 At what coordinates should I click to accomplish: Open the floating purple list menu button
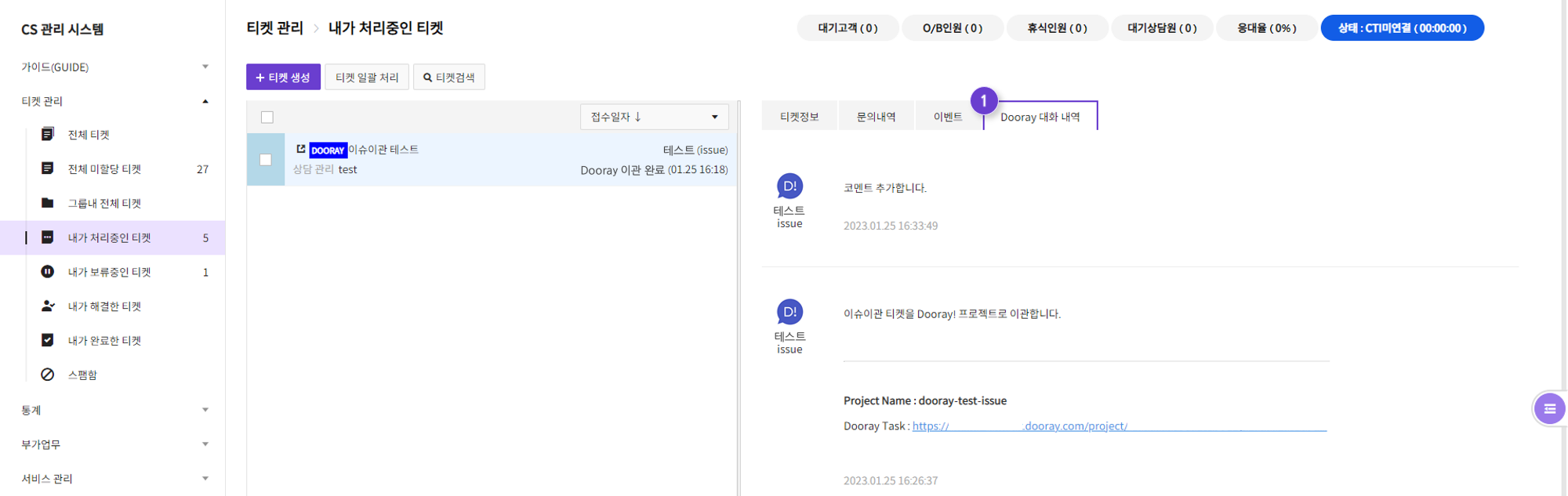click(1550, 408)
